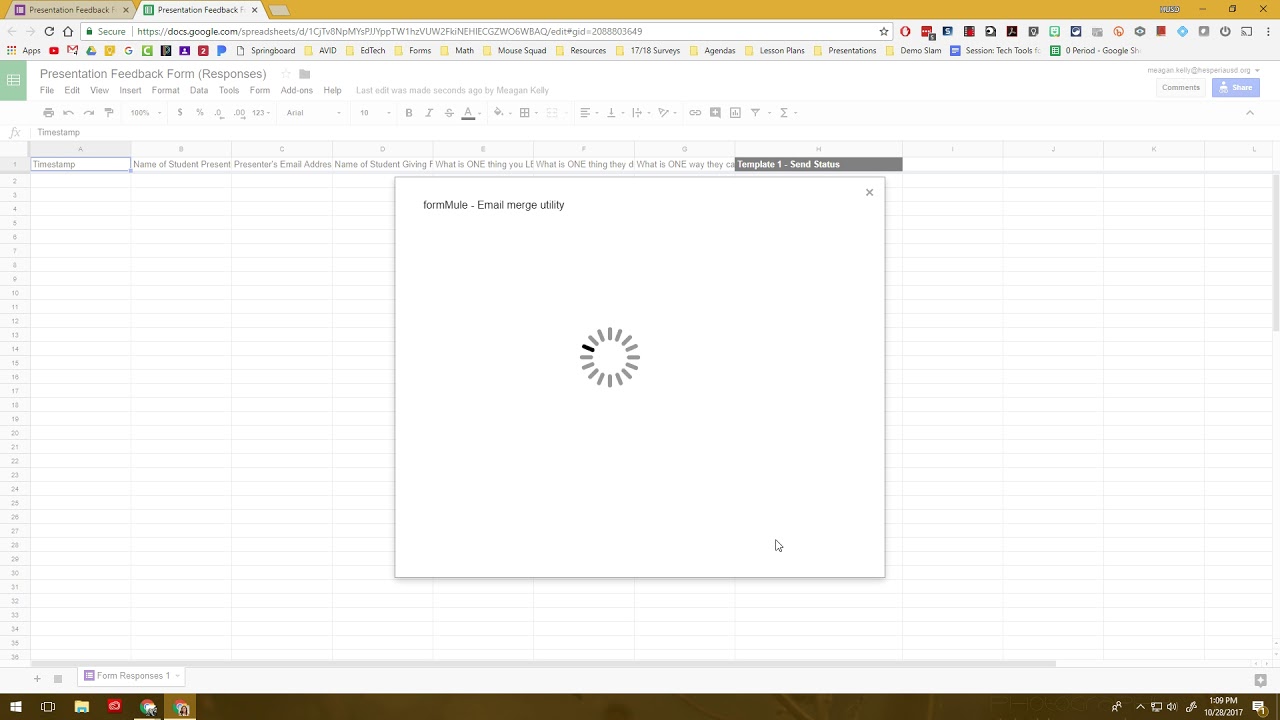The height and width of the screenshot is (720, 1280).
Task: Open the fill color paint bucket
Action: pos(500,112)
